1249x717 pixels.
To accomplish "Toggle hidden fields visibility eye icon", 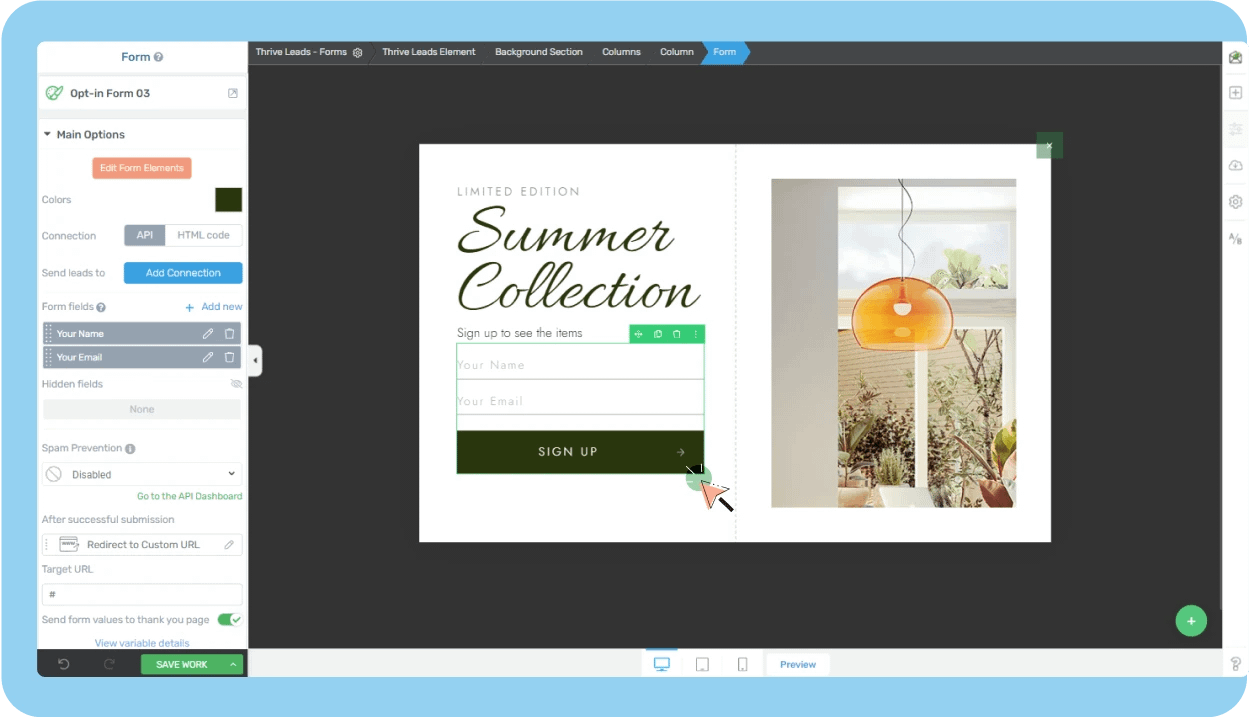I will click(236, 384).
